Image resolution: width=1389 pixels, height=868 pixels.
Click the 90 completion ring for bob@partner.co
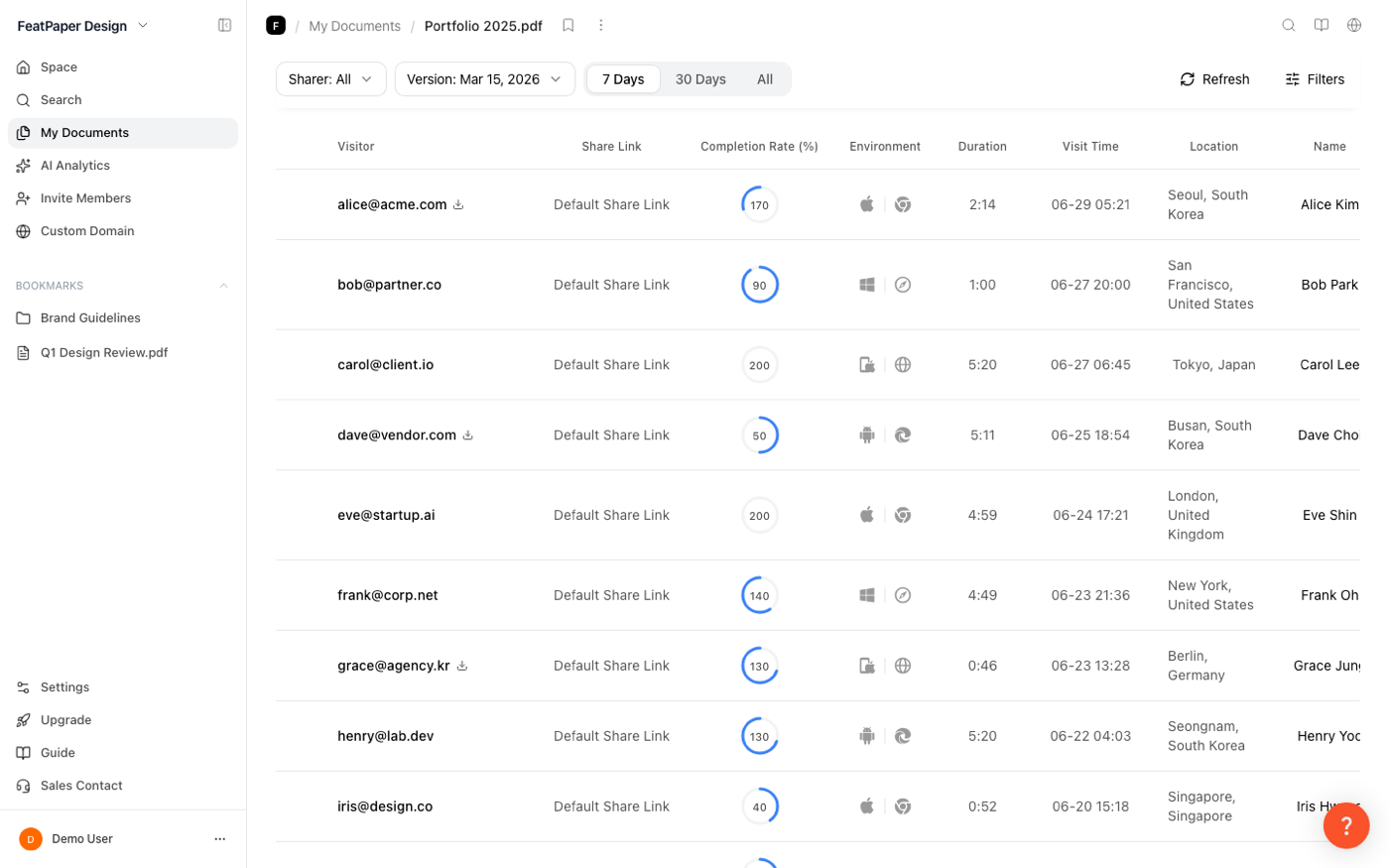pyautogui.click(x=760, y=285)
